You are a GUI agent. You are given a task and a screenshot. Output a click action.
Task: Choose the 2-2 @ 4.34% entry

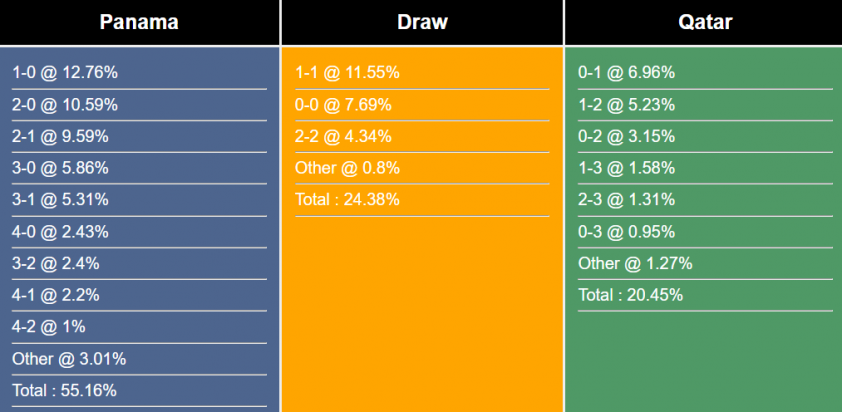(x=343, y=137)
